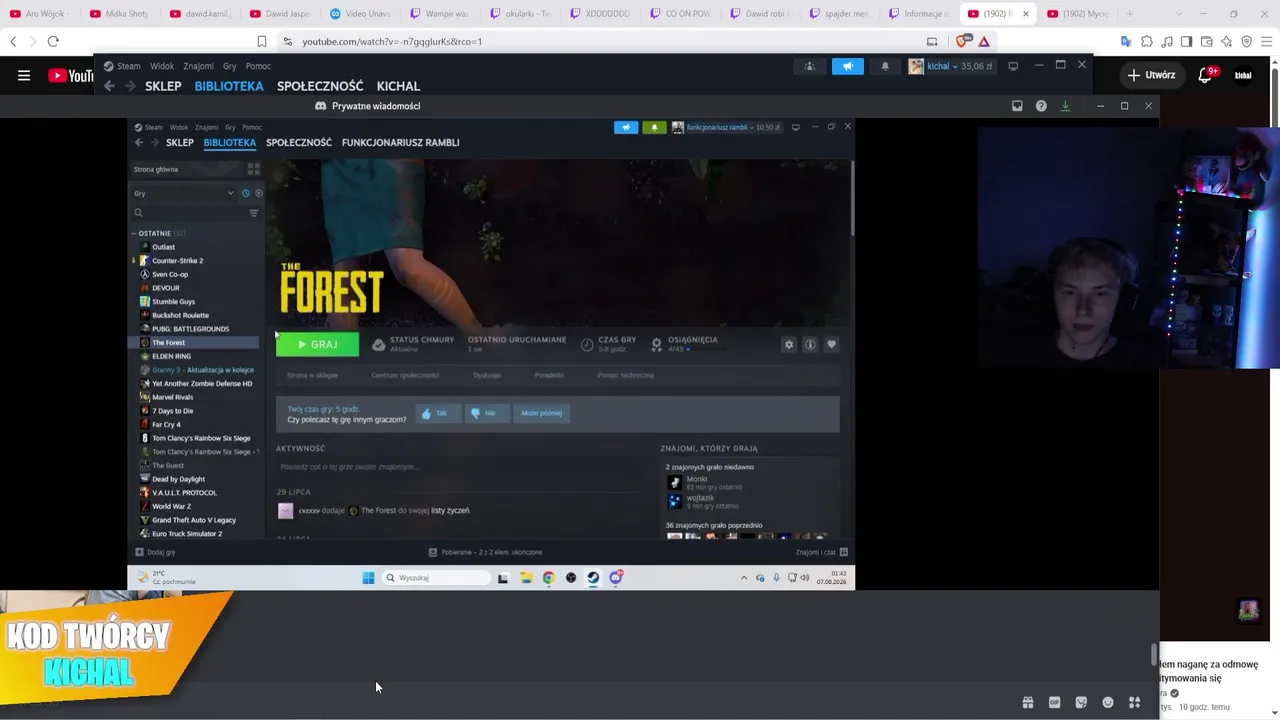Image resolution: width=1280 pixels, height=720 pixels.
Task: Select Dead by Daylight in the game list
Action: (178, 479)
